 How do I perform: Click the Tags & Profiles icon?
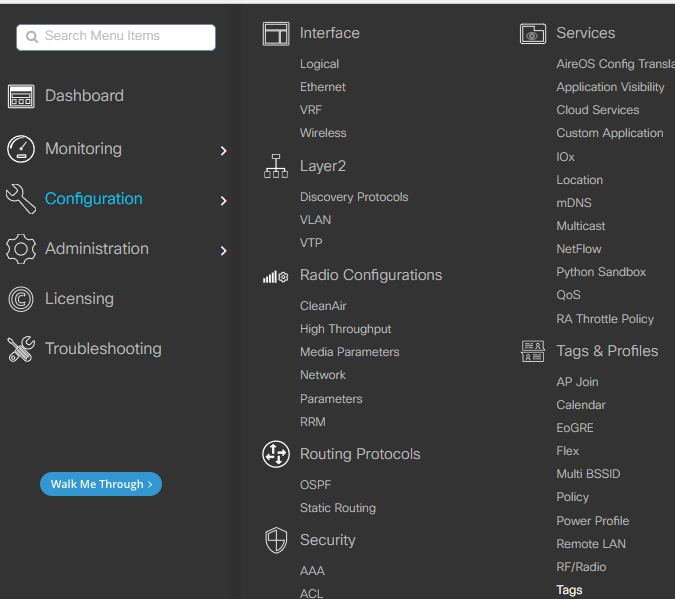point(533,351)
